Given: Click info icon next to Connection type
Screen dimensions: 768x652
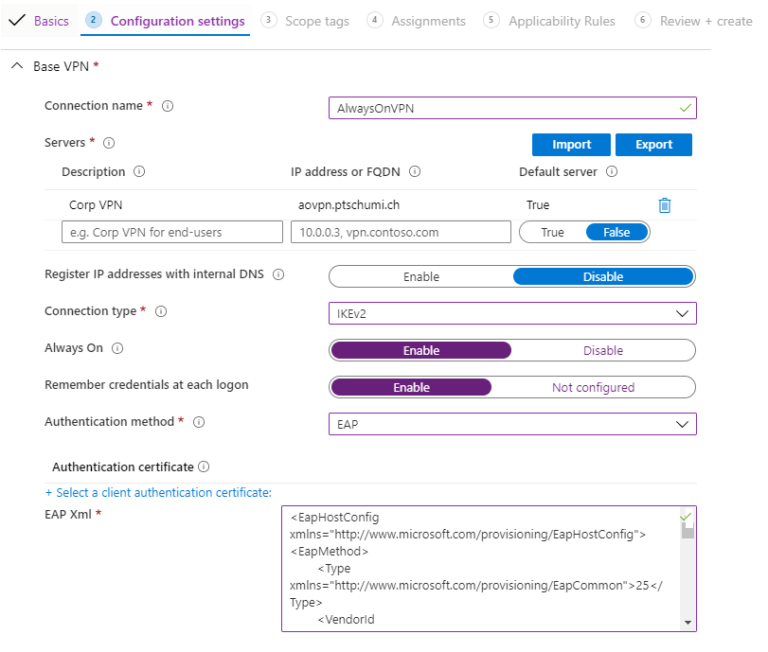Looking at the screenshot, I should tap(161, 312).
